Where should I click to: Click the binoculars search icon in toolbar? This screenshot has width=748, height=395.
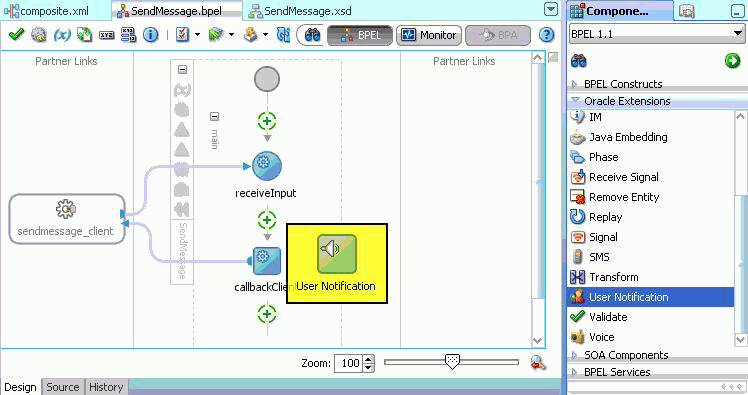[x=312, y=35]
